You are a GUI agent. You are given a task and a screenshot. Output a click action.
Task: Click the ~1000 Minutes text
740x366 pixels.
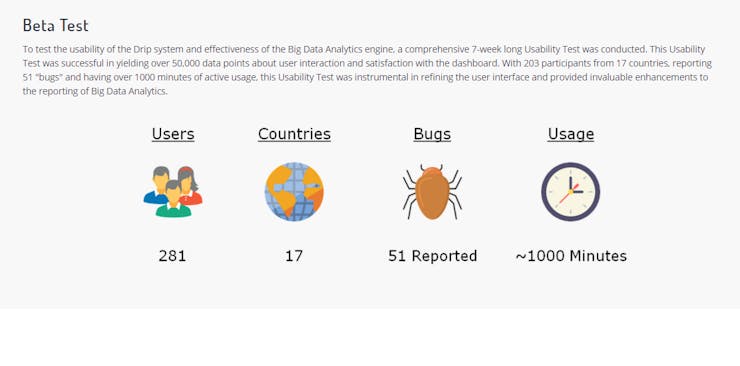coord(571,256)
